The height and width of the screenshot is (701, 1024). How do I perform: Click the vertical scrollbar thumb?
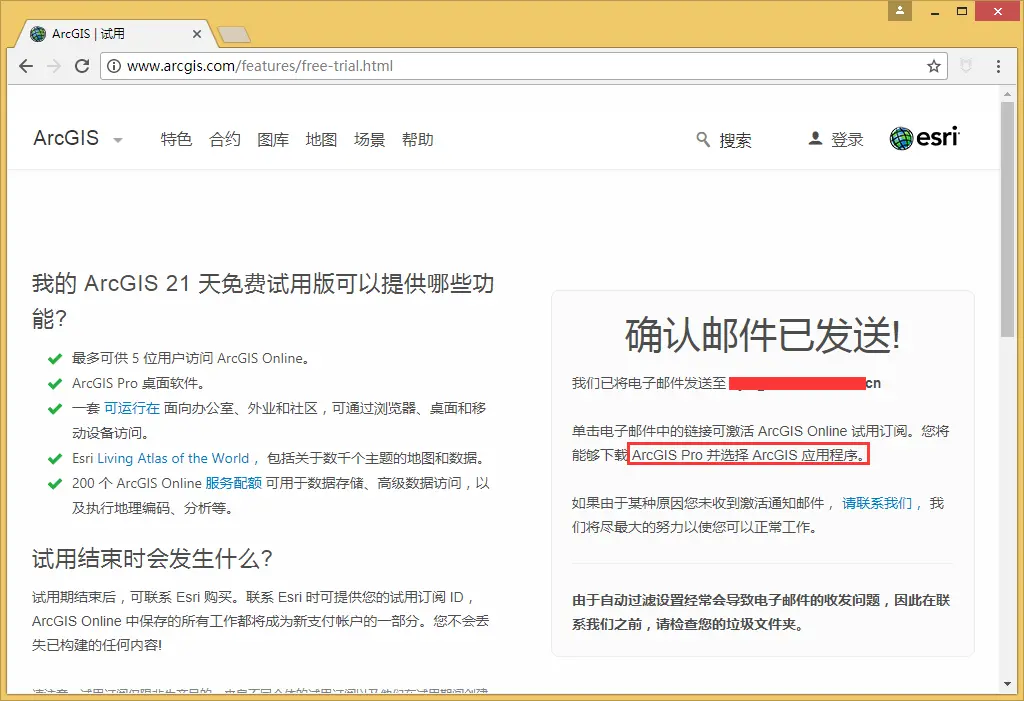tap(1007, 219)
